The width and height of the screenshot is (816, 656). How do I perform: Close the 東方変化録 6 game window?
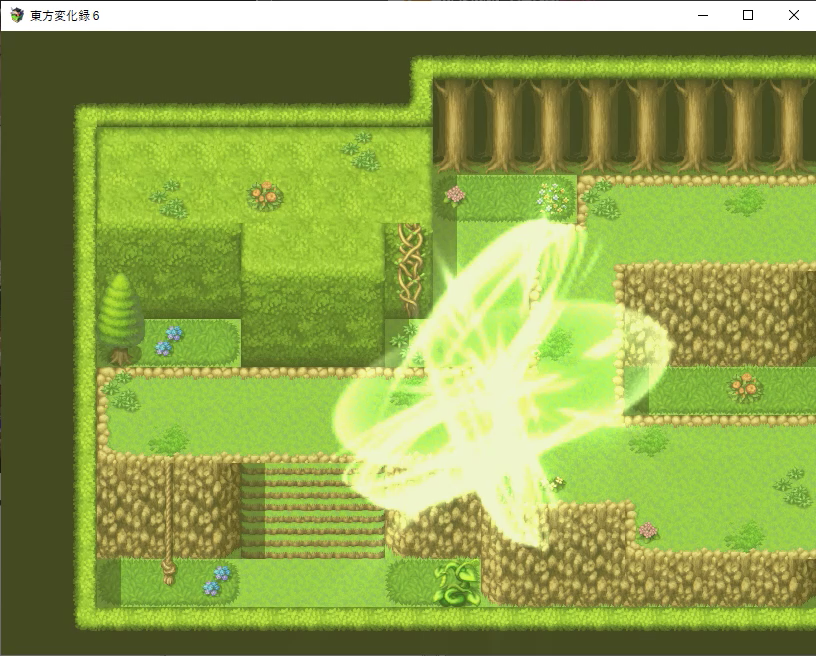793,16
